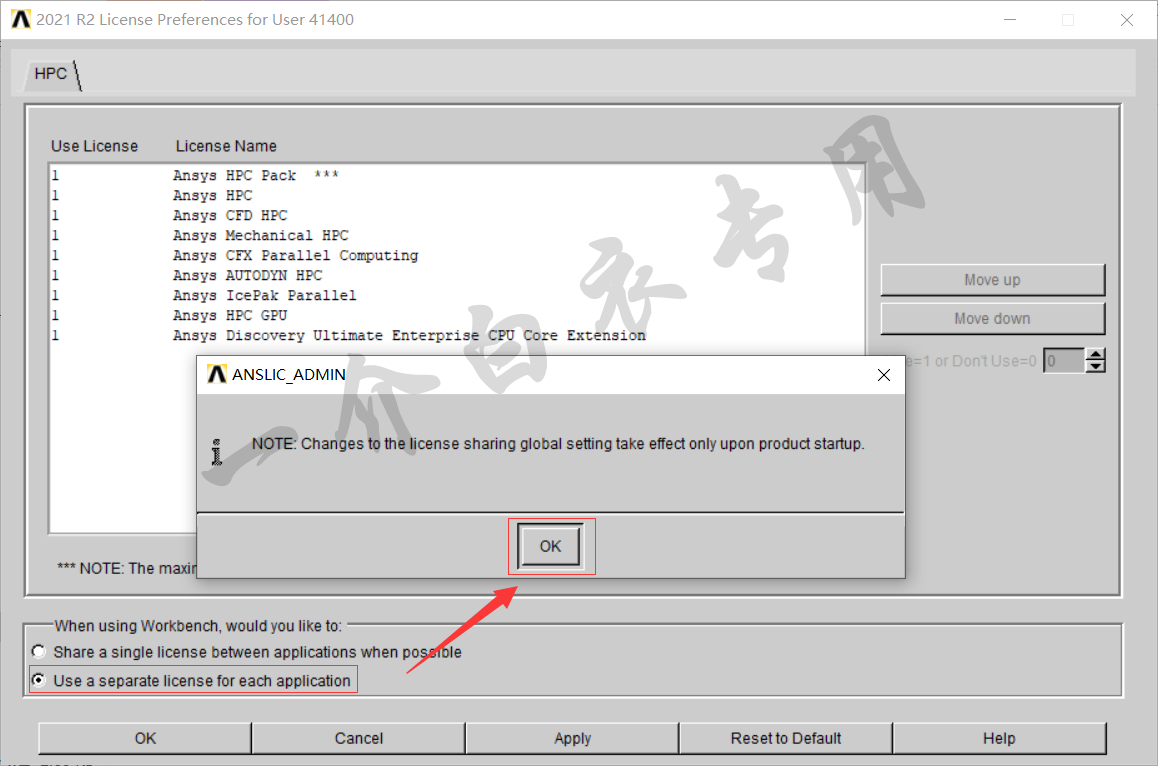Increase the Use value with the up arrow
Screen dimensions: 1158x766
click(1096, 355)
